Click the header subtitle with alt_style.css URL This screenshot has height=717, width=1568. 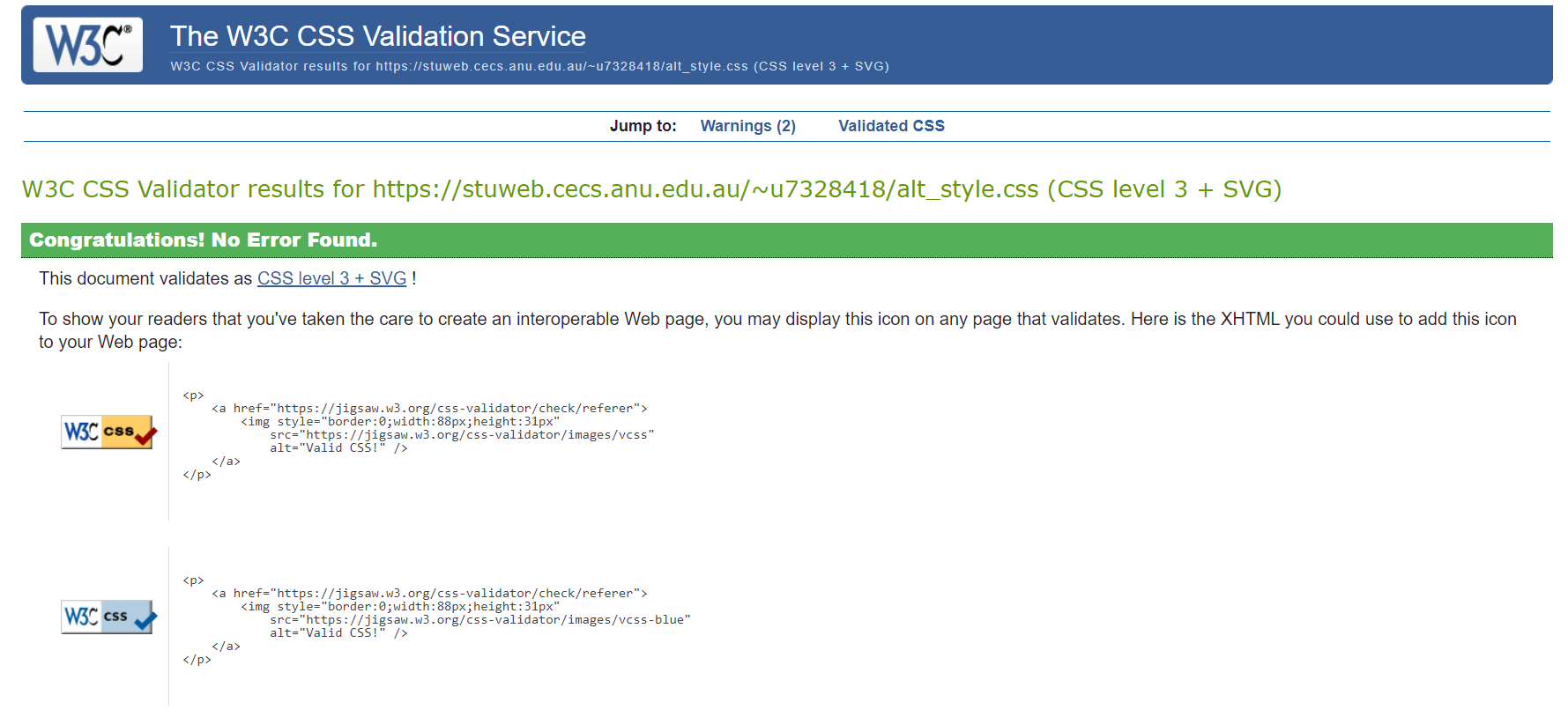[530, 66]
